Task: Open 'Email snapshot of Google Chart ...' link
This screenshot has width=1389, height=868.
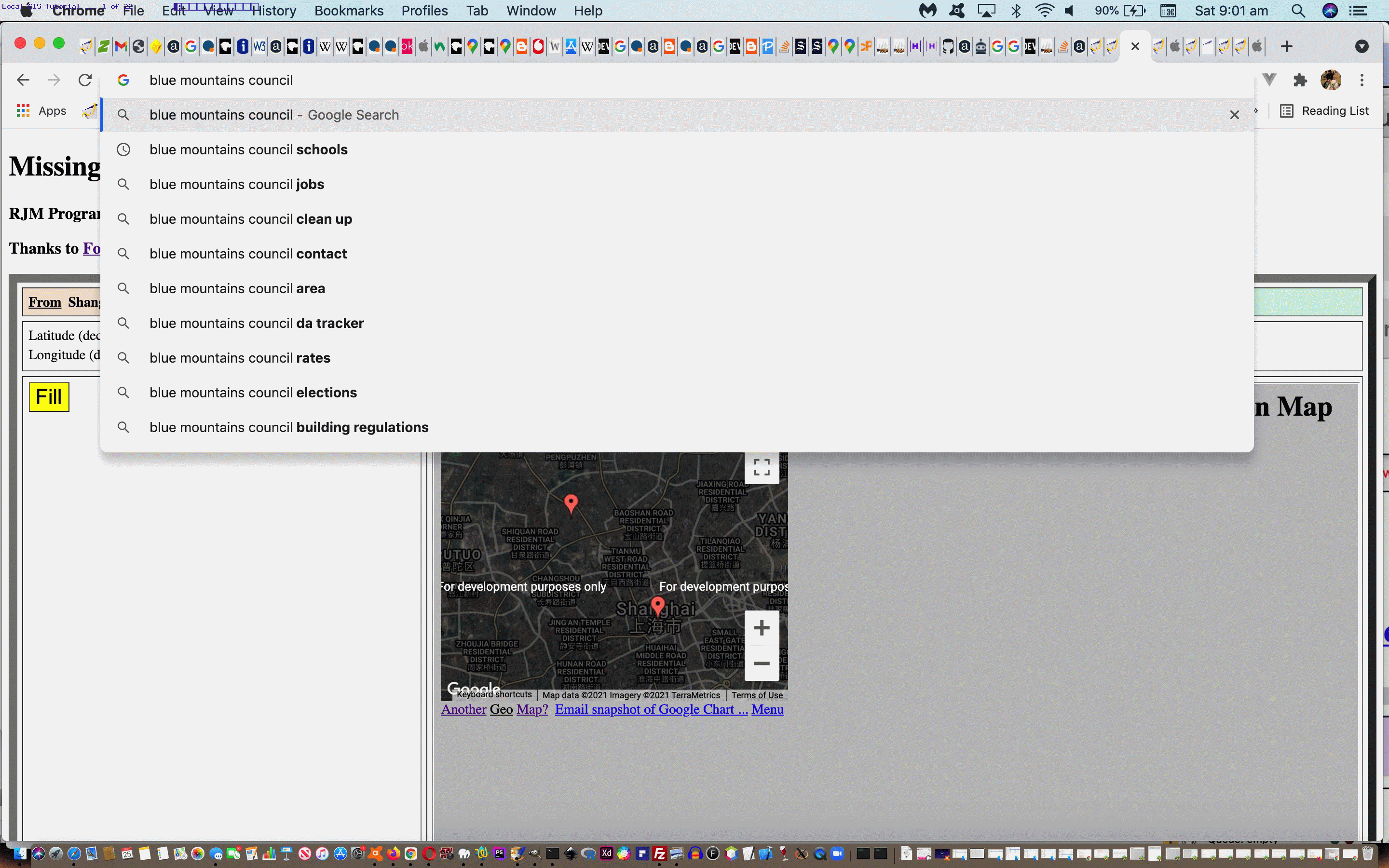Action: 652,709
